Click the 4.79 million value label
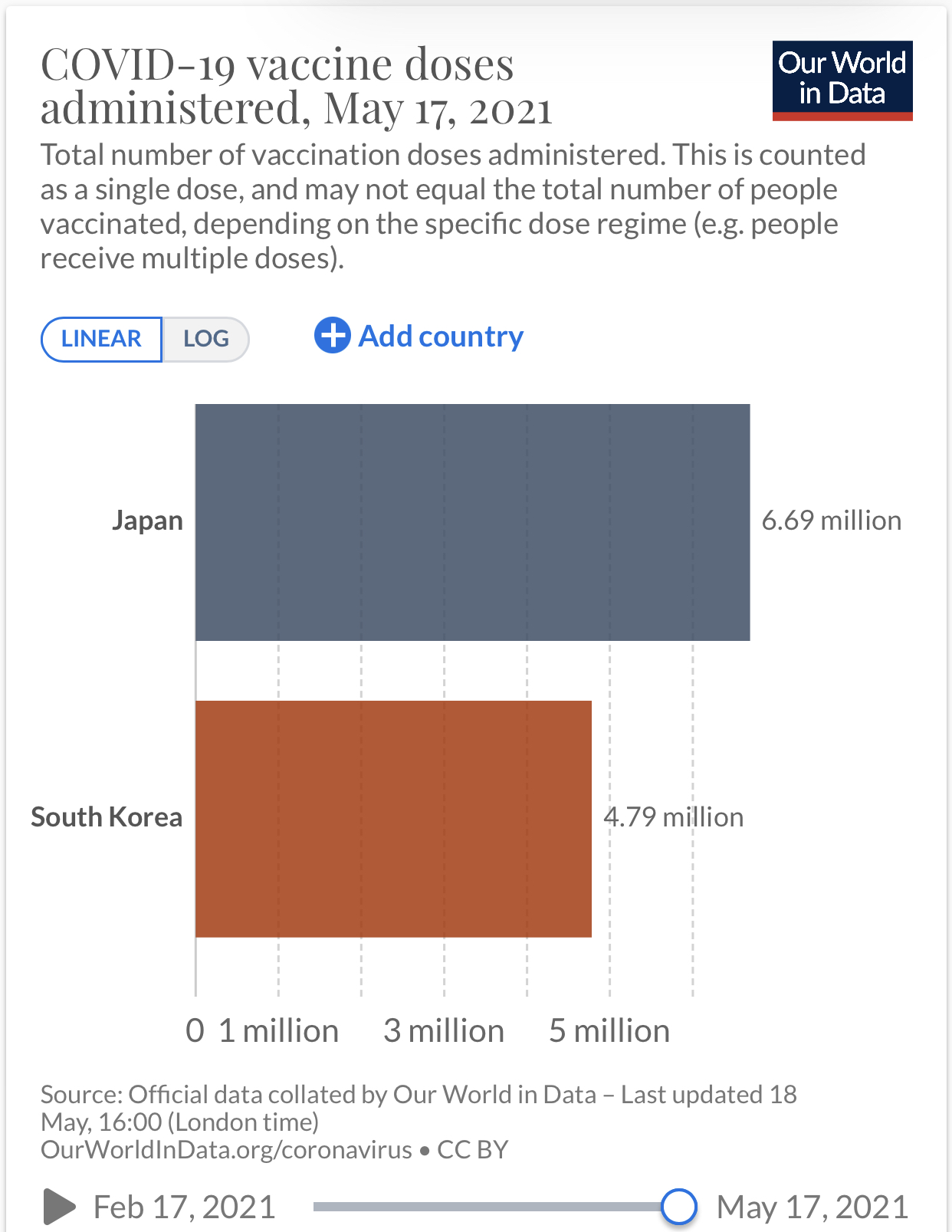Viewport: 952px width, 1232px height. [673, 817]
